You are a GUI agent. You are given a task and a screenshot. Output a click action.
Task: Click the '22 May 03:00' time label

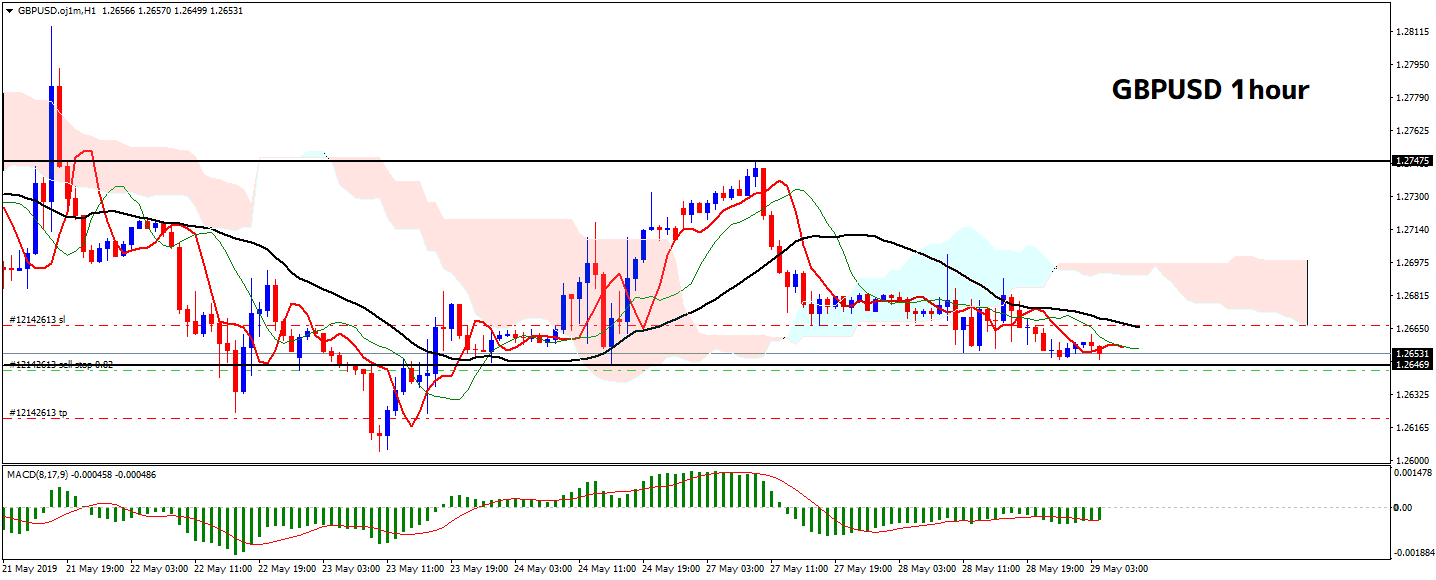[159, 569]
